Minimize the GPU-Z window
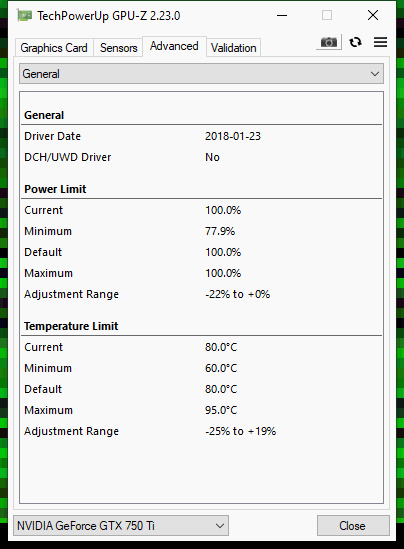404x549 pixels. 282,16
